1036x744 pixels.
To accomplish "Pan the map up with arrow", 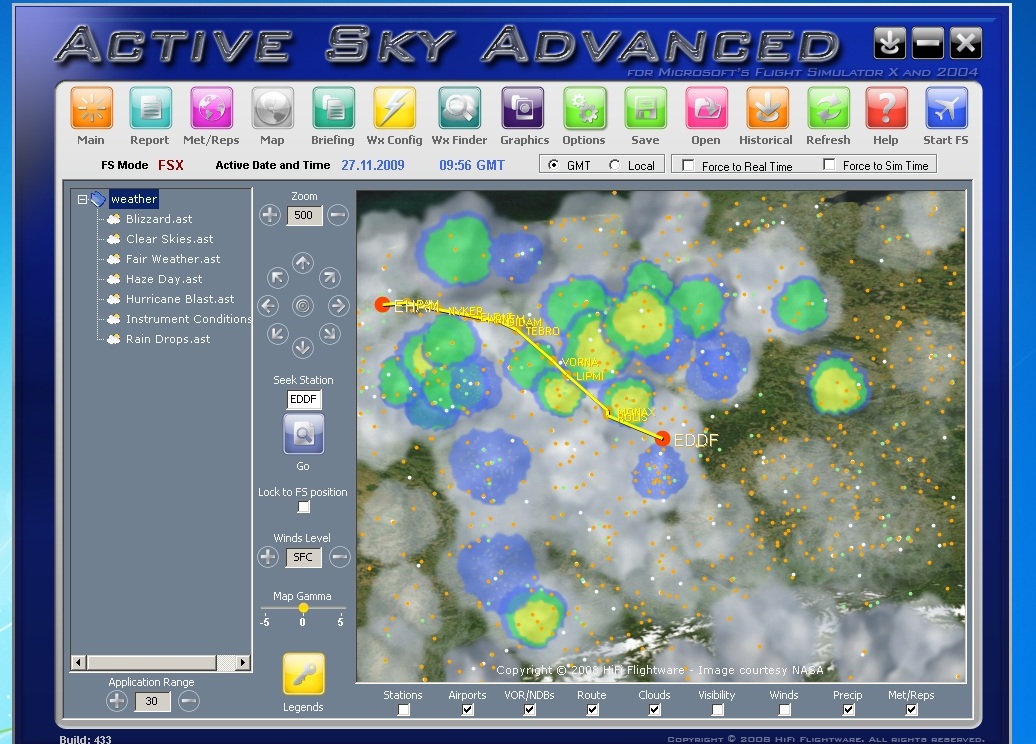I will coord(303,263).
